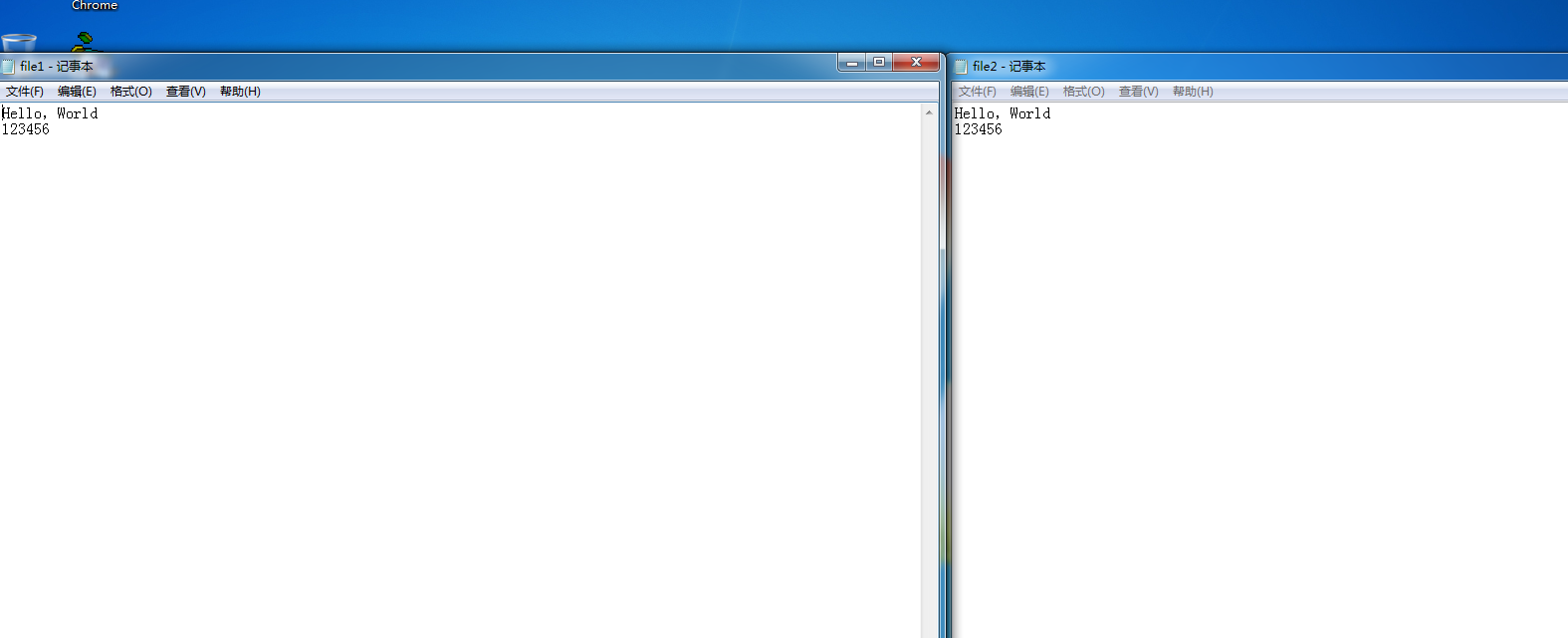1568x638 pixels.
Task: Click the file2 Notepad title bar icon
Action: pyautogui.click(x=961, y=67)
